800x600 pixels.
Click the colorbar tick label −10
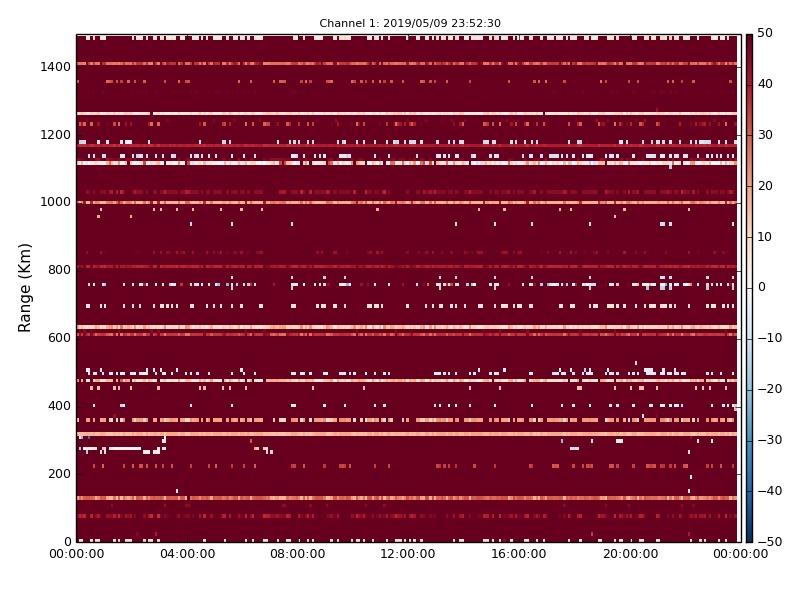pos(769,338)
